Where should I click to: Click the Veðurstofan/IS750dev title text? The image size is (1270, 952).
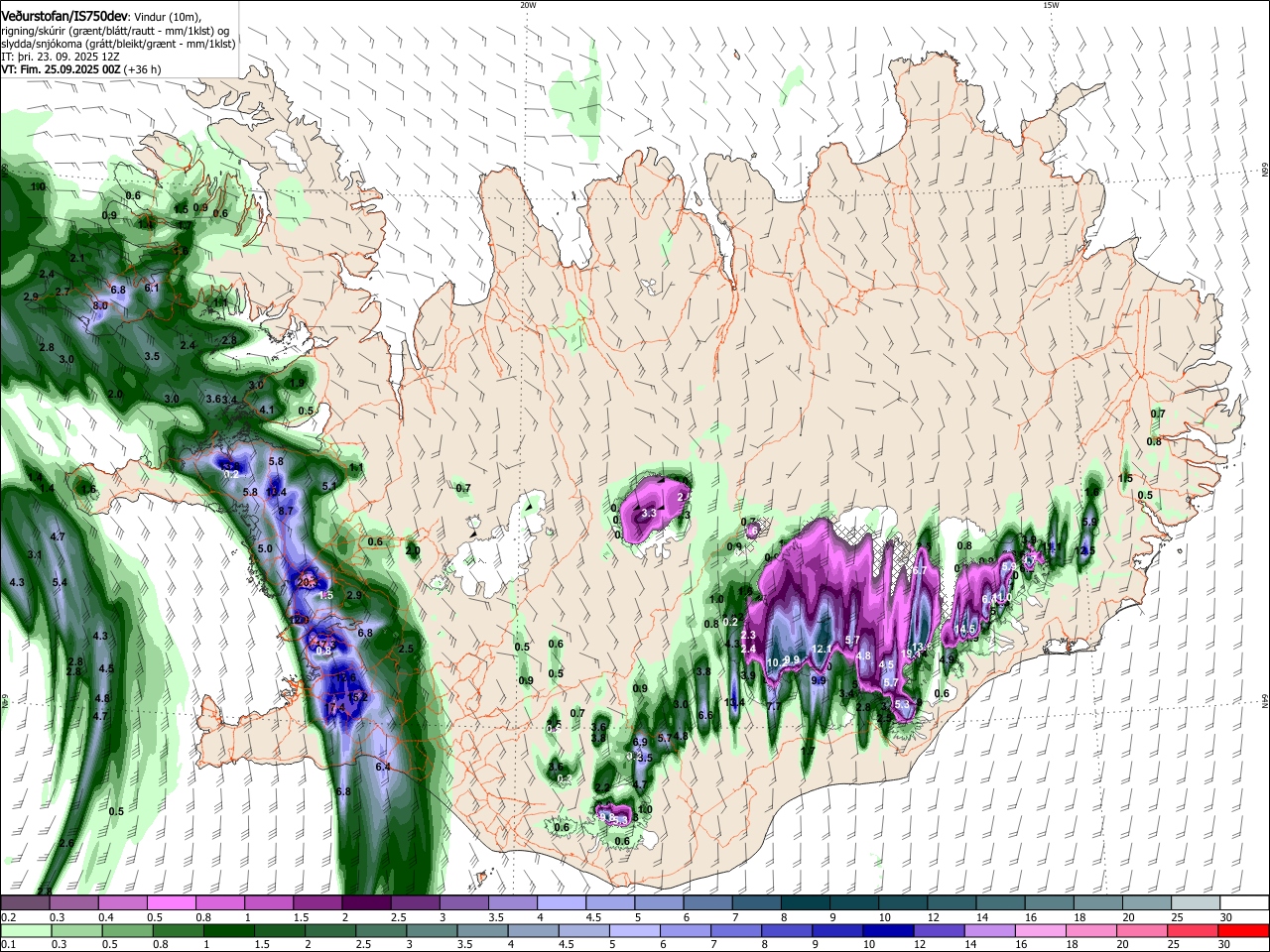click(64, 15)
